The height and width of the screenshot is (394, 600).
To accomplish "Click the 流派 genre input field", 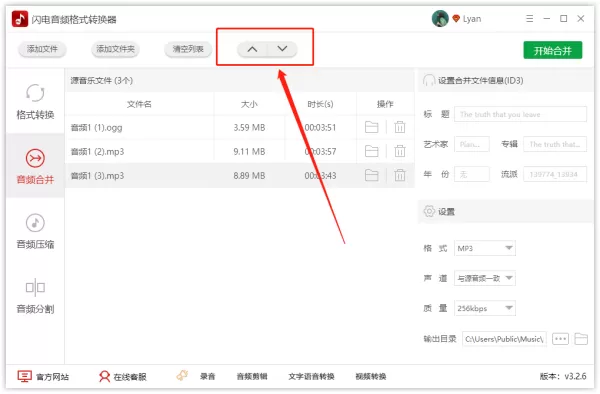I will coord(555,174).
